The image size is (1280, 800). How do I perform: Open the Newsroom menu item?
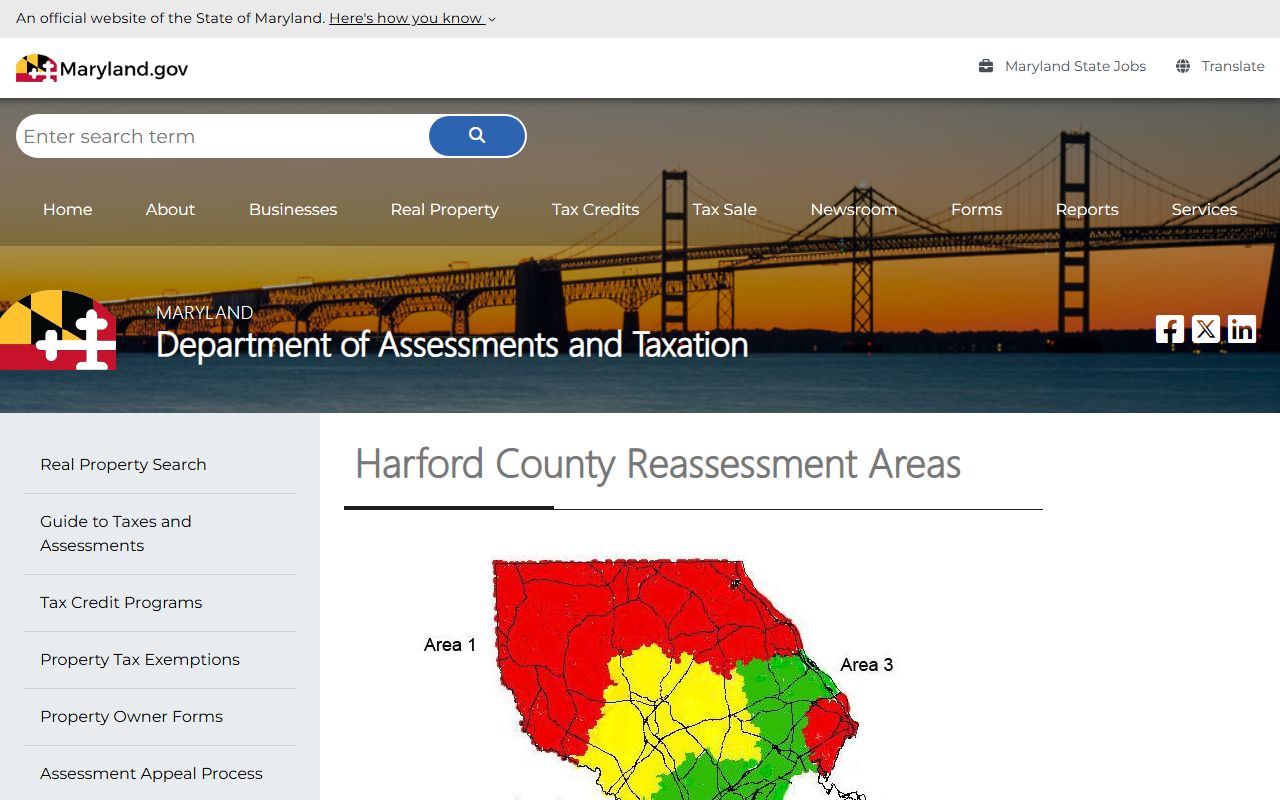pyautogui.click(x=854, y=209)
